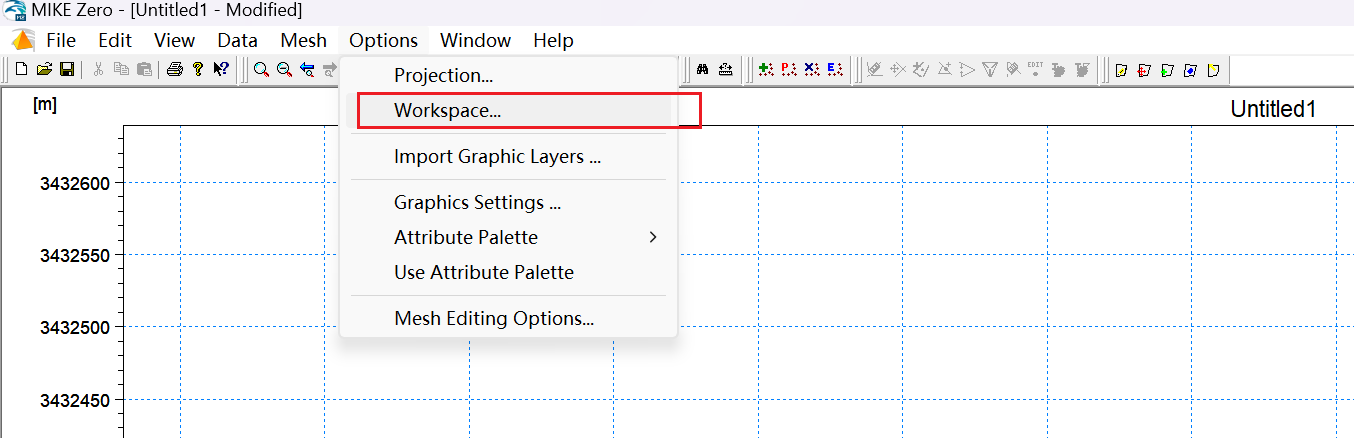Select the blue X delete points tool
1354x438 pixels.
812,69
